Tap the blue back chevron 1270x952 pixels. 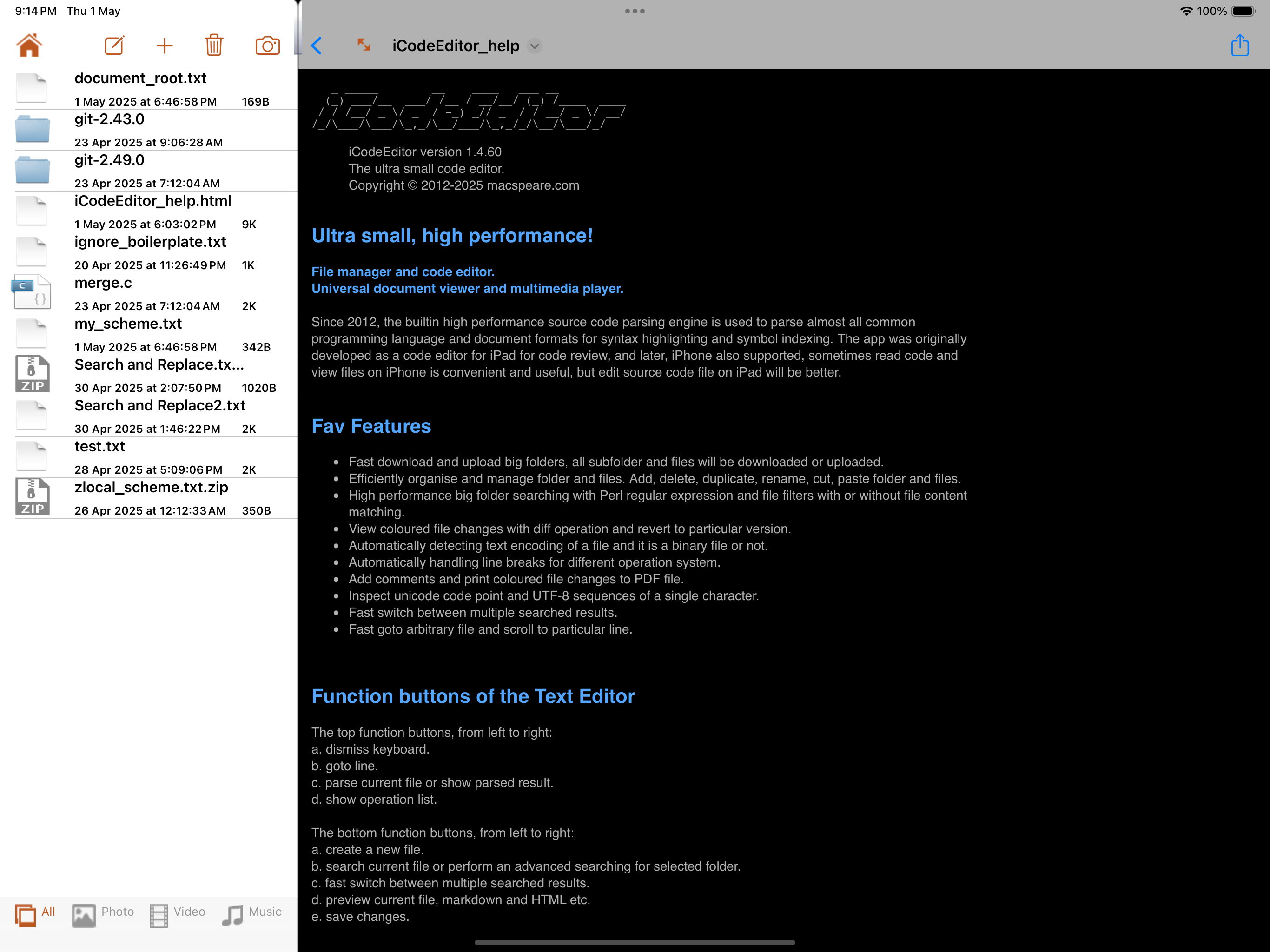317,46
